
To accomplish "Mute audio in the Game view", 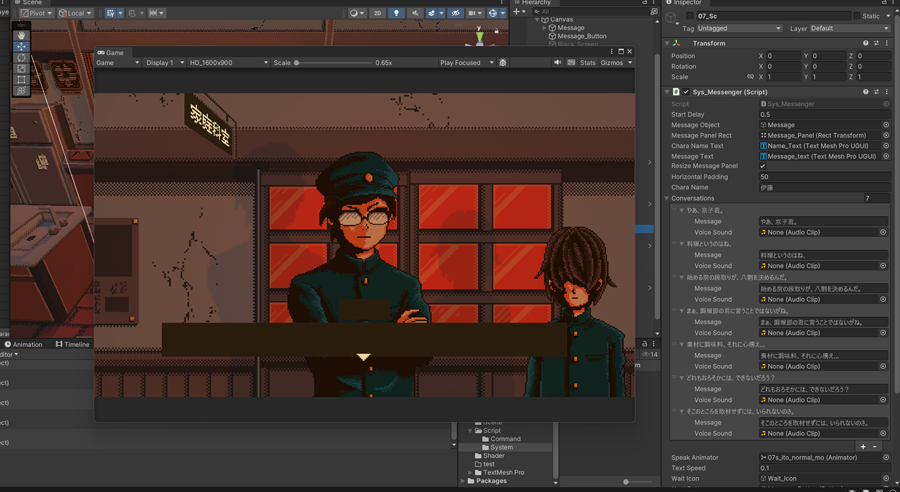I will tap(558, 63).
